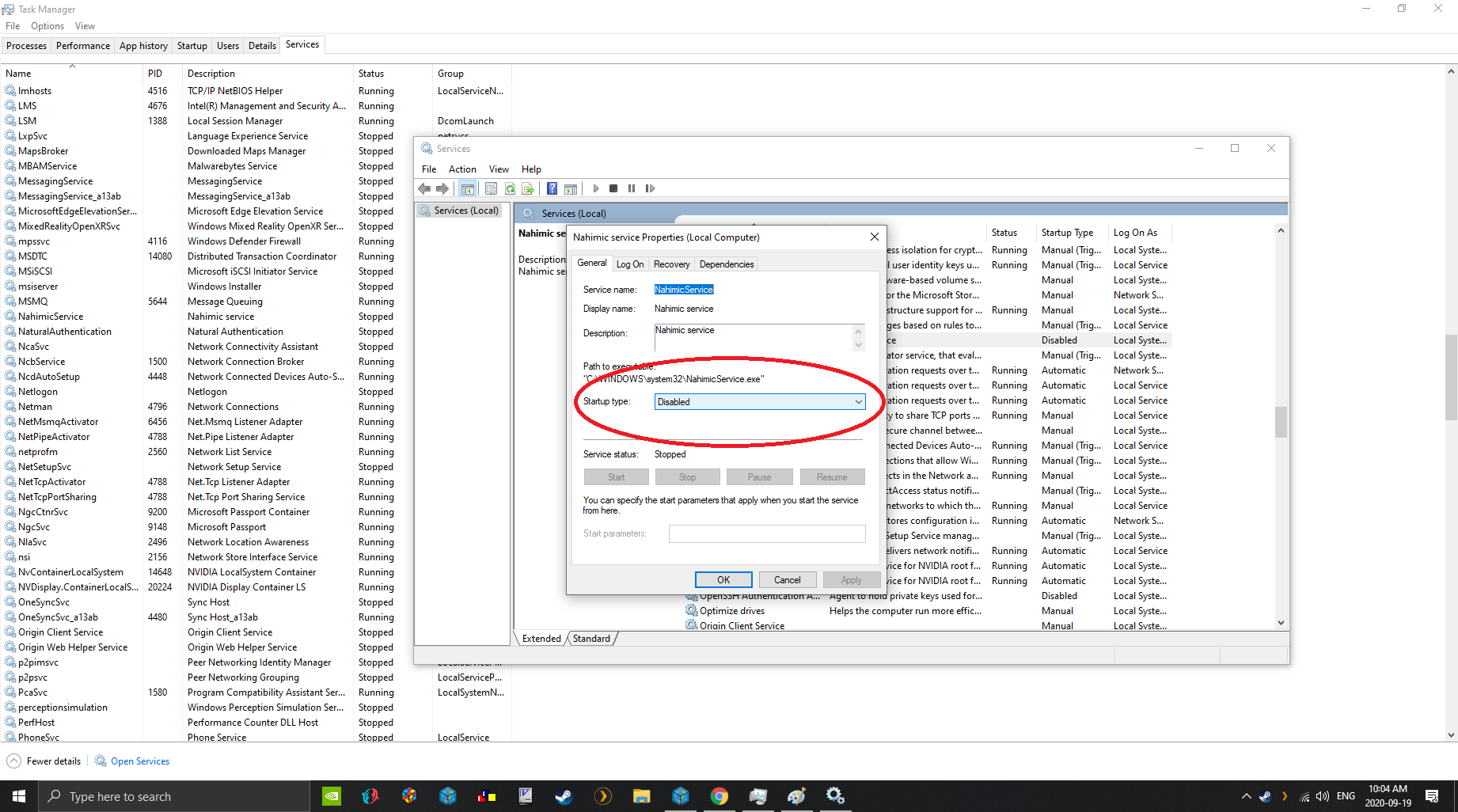1458x812 pixels.
Task: Close the Nahimic service Properties dialog
Action: (874, 237)
